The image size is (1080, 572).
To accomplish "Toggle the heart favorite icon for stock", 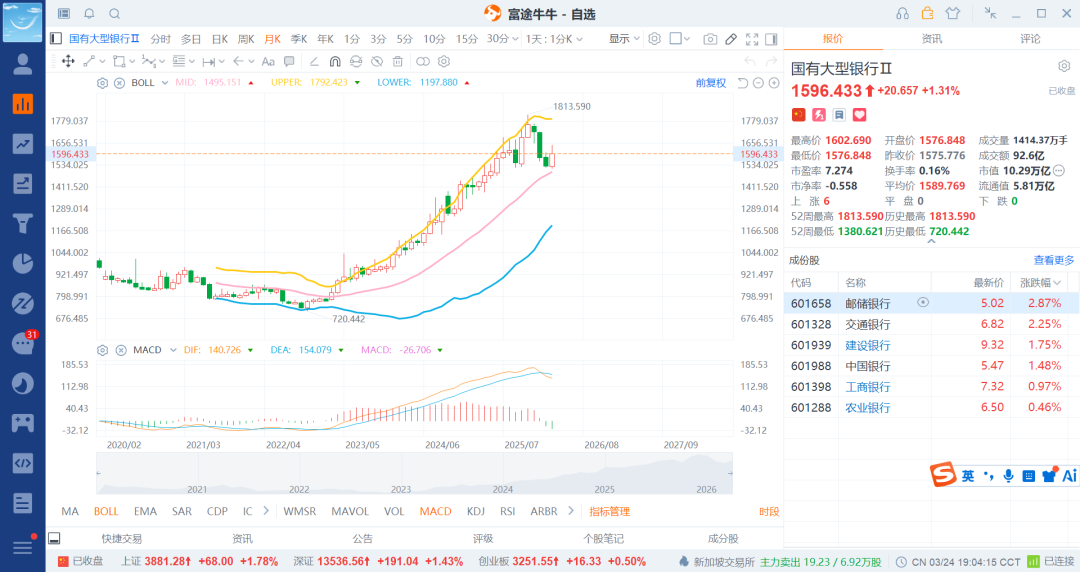I will point(859,115).
